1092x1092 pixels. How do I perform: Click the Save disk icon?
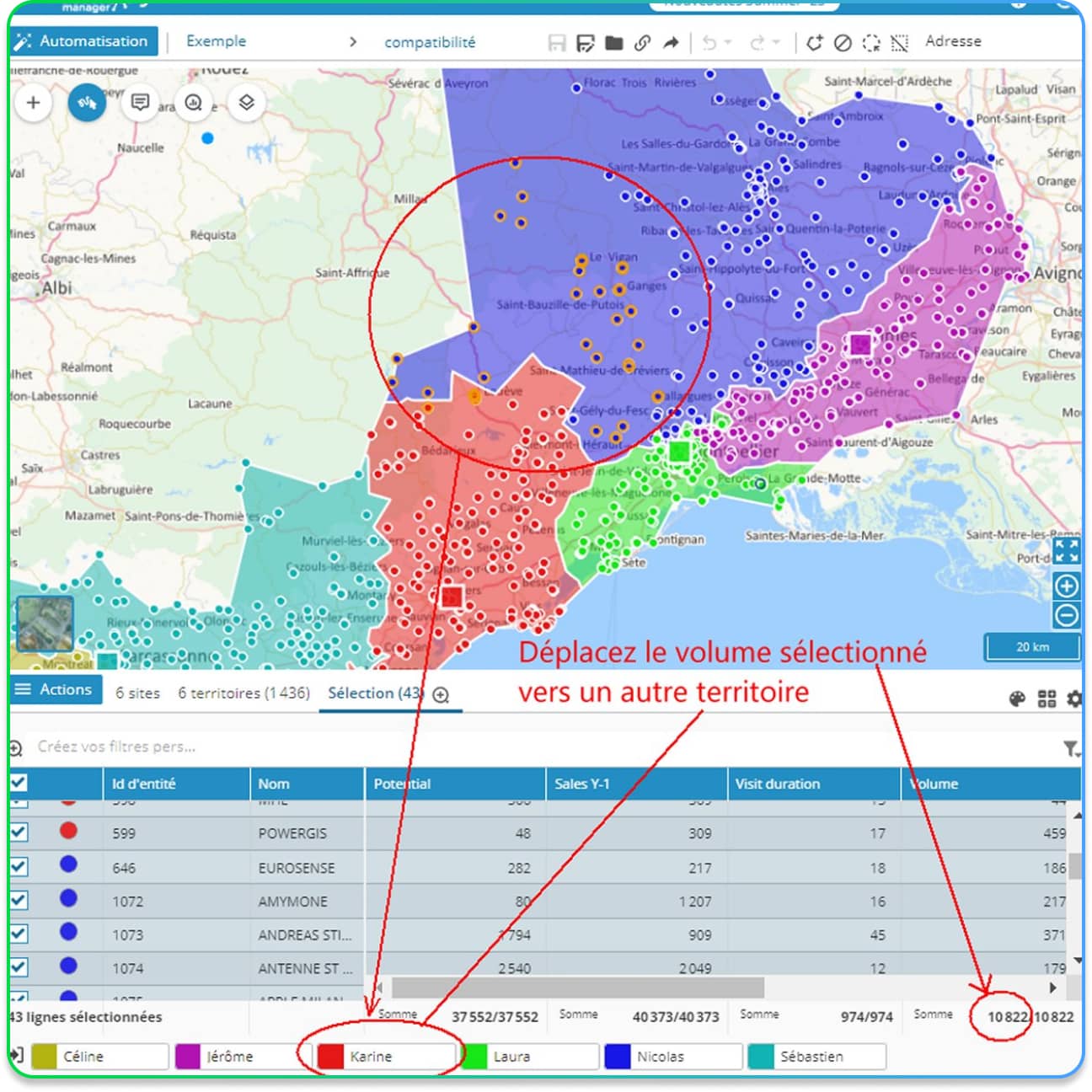pyautogui.click(x=557, y=42)
